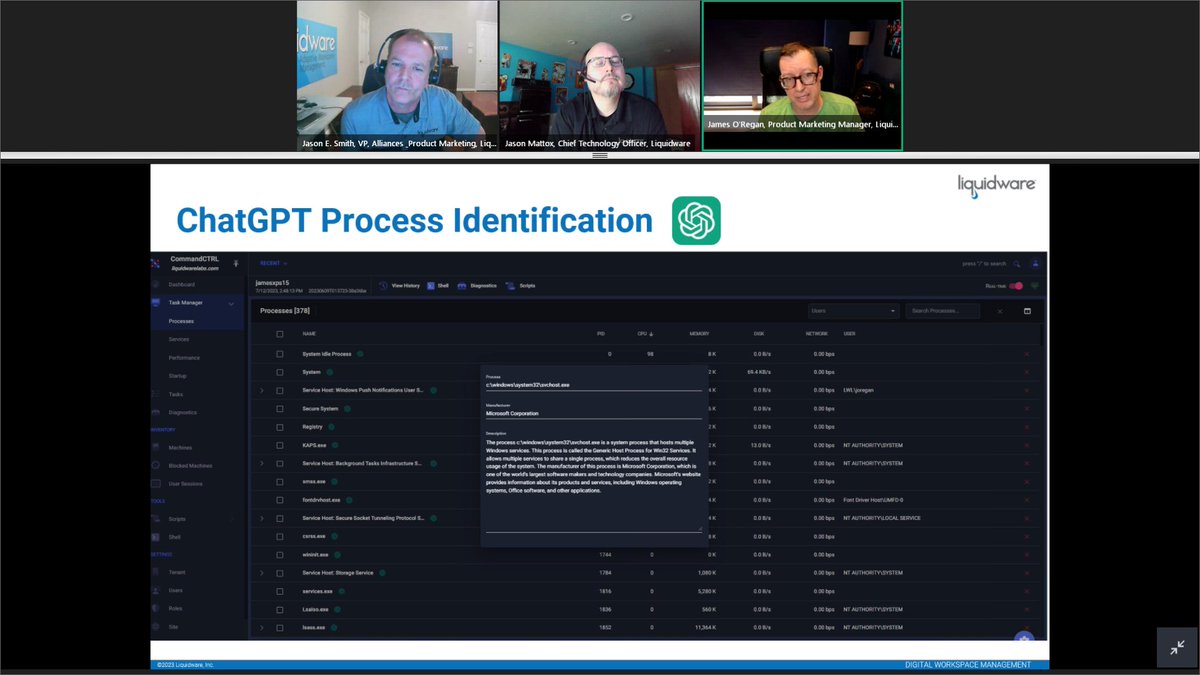Check the System Idle Process checkbox
The width and height of the screenshot is (1200, 675).
tap(280, 354)
